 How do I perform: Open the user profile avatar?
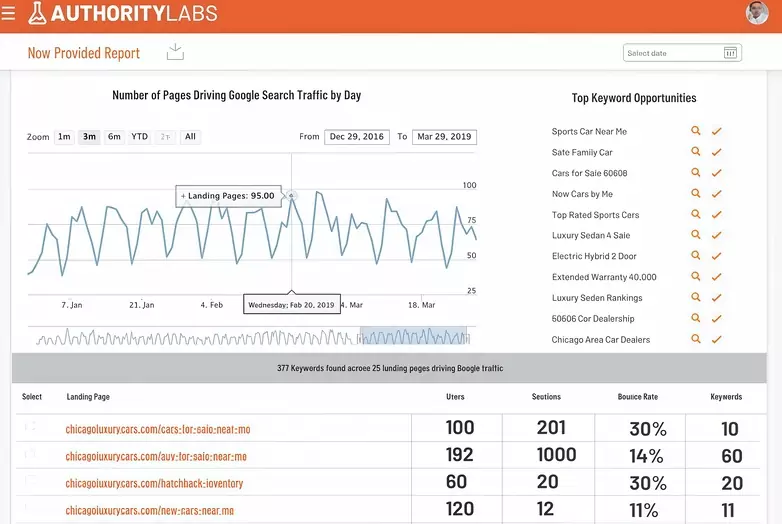[757, 12]
